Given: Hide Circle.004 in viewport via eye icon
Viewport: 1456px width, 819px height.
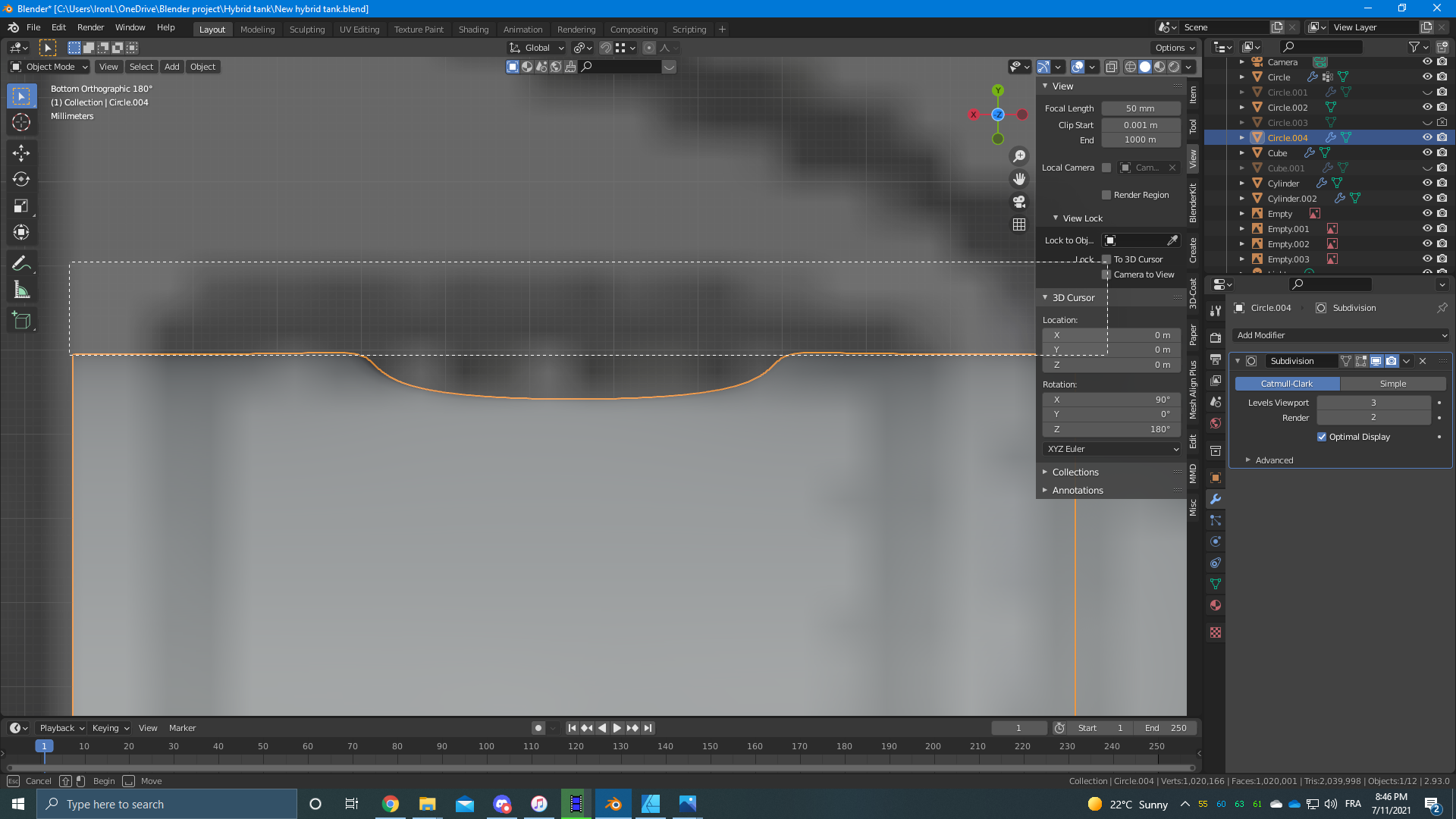Looking at the screenshot, I should [x=1427, y=137].
